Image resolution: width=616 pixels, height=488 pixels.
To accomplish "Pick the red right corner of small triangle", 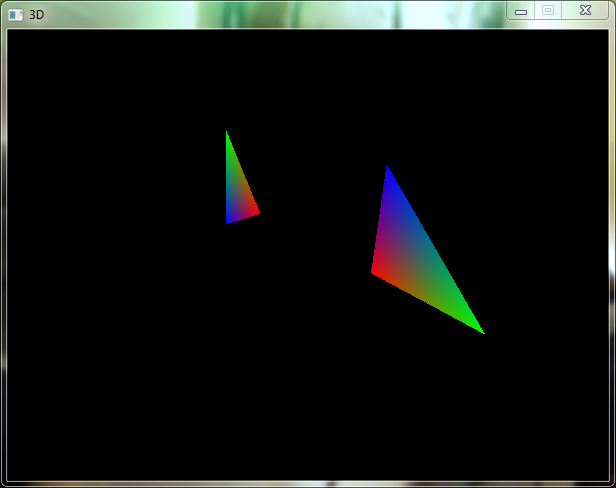I will [257, 211].
